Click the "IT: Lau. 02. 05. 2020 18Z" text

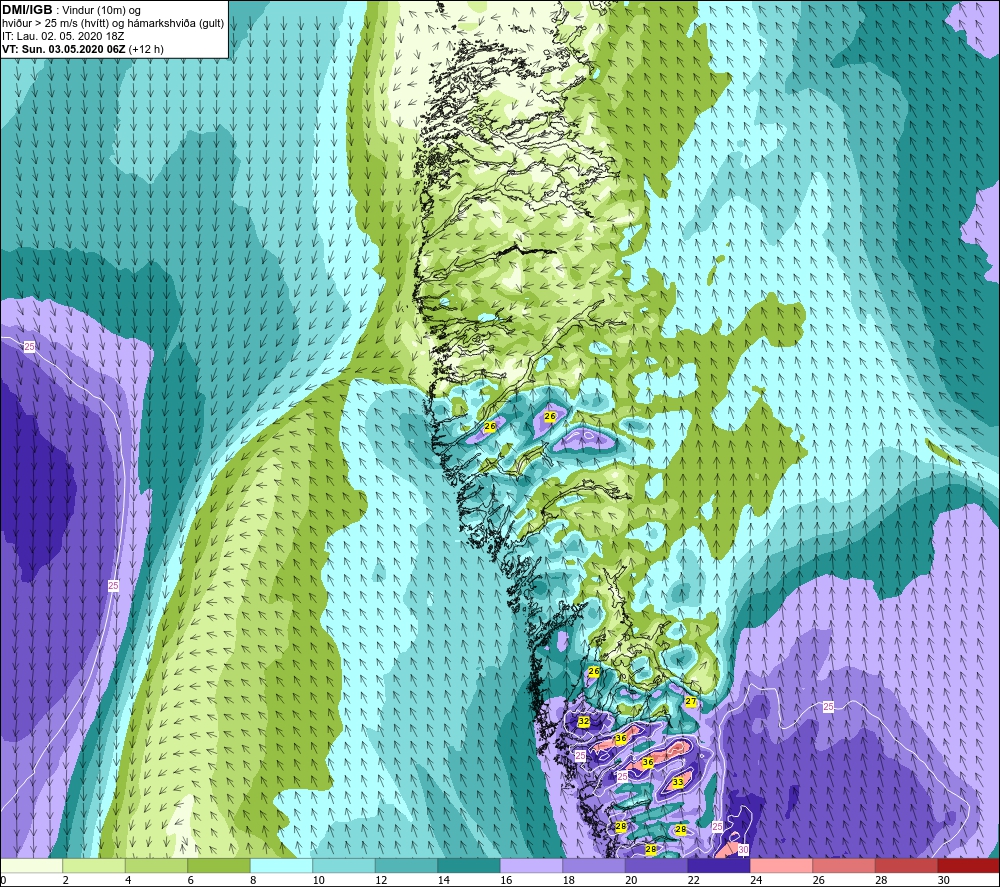click(x=63, y=36)
